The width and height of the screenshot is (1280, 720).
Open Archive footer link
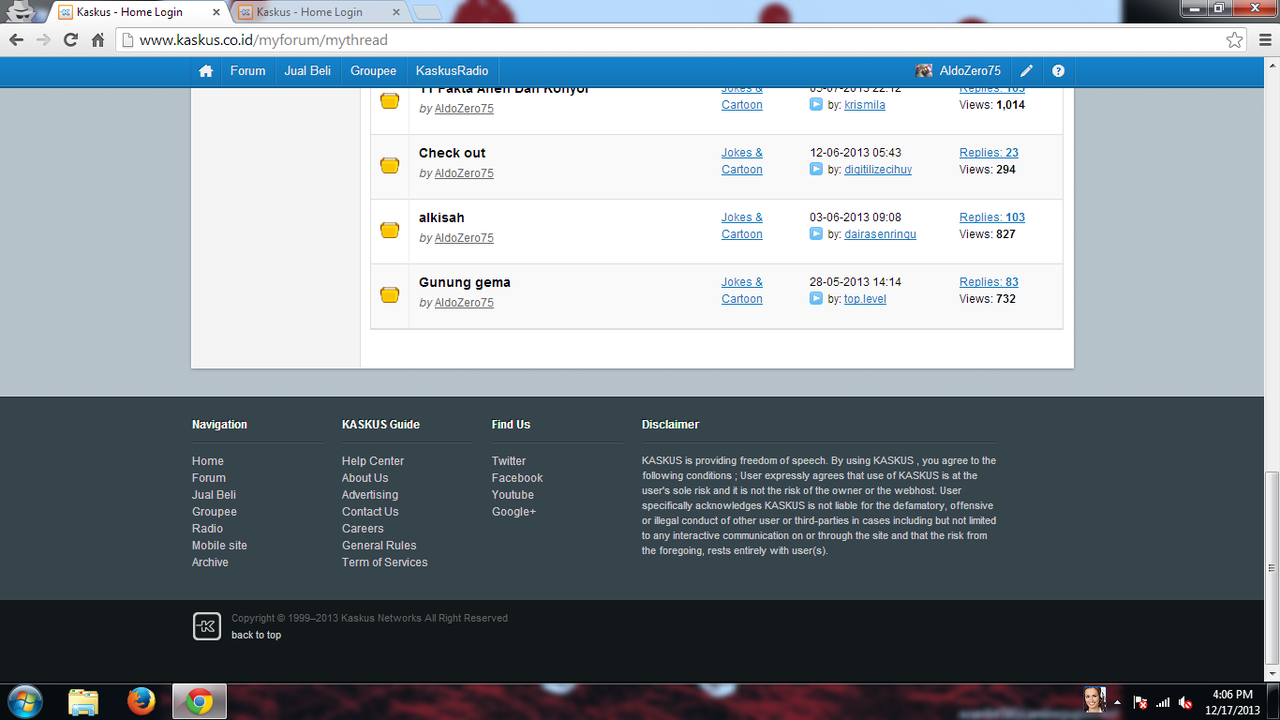[x=210, y=563]
